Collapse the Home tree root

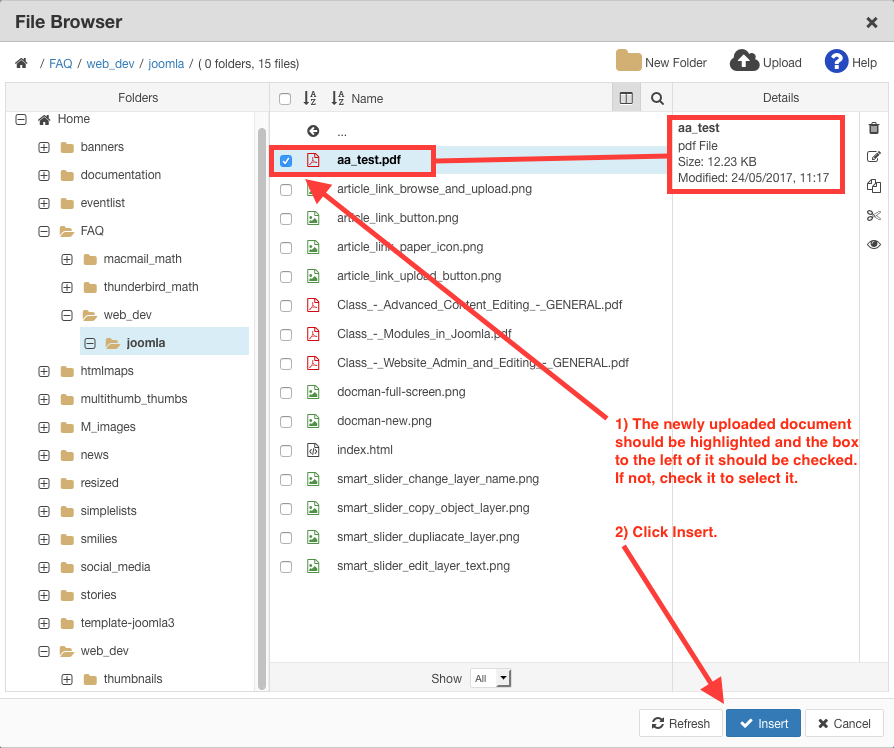21,119
